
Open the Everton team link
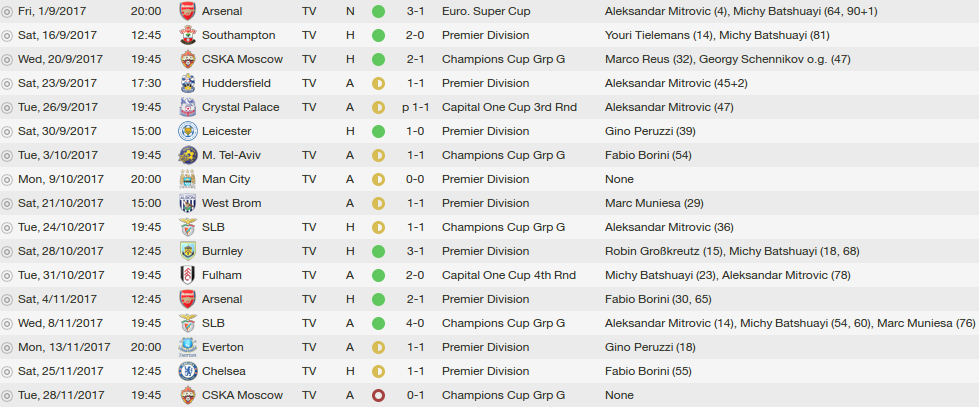click(x=223, y=347)
